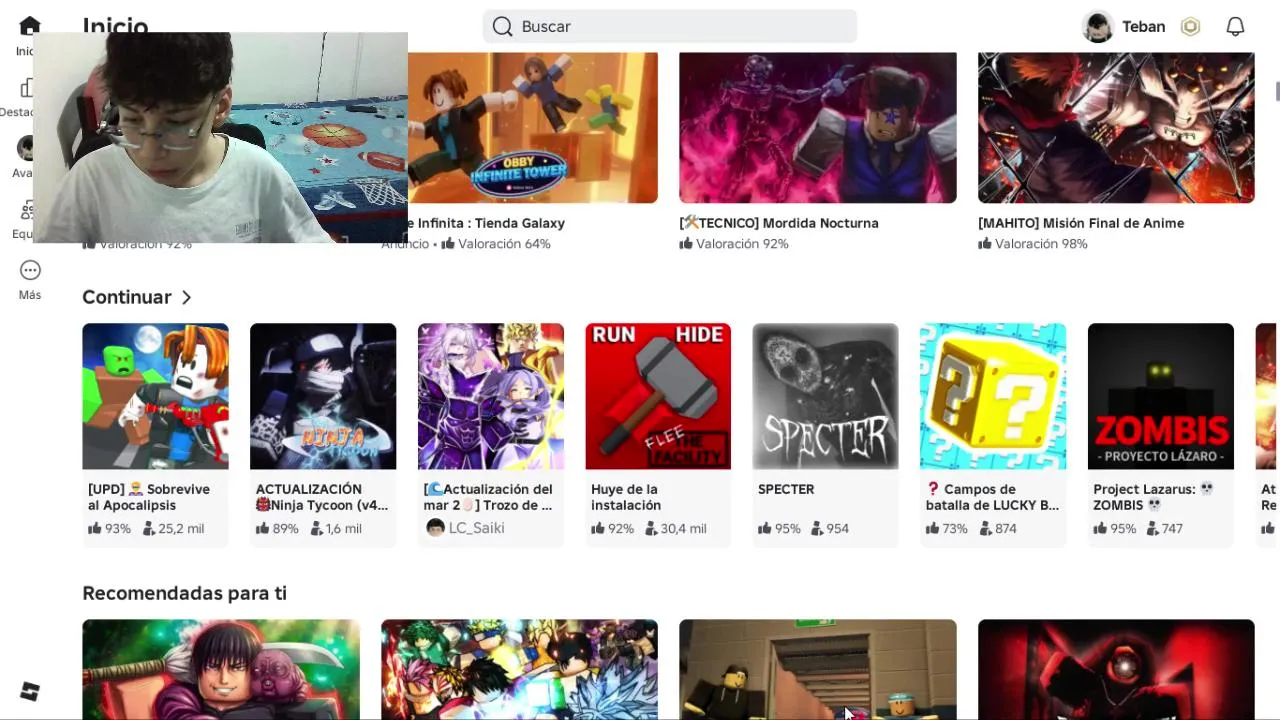Click the page vertical scrollbar

pyautogui.click(x=1277, y=90)
